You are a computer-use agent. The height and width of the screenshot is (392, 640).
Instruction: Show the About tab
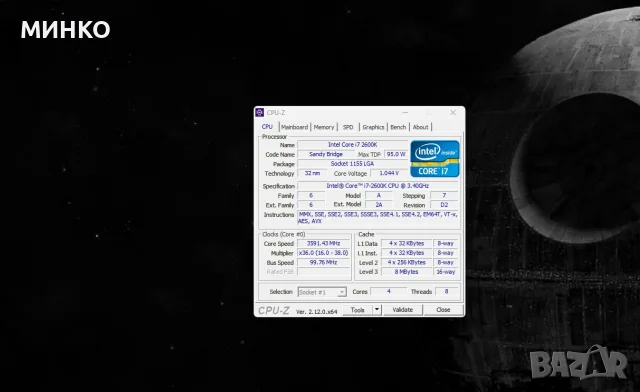point(420,127)
